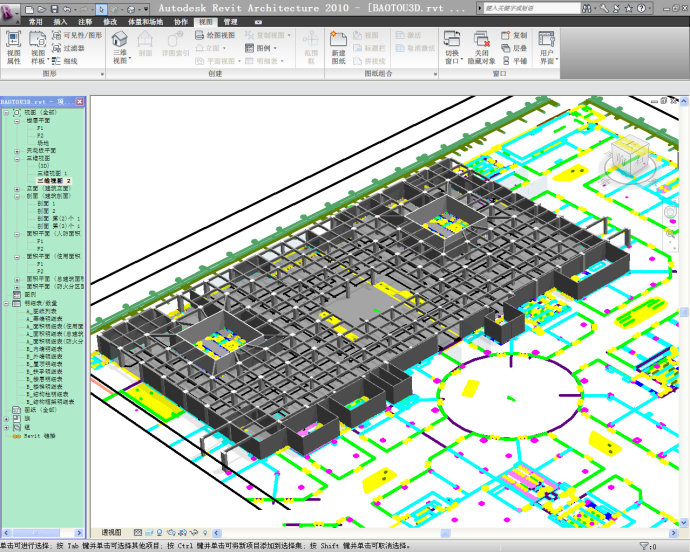Click the star Favorites icon
The height and width of the screenshot is (552, 690).
click(x=629, y=8)
